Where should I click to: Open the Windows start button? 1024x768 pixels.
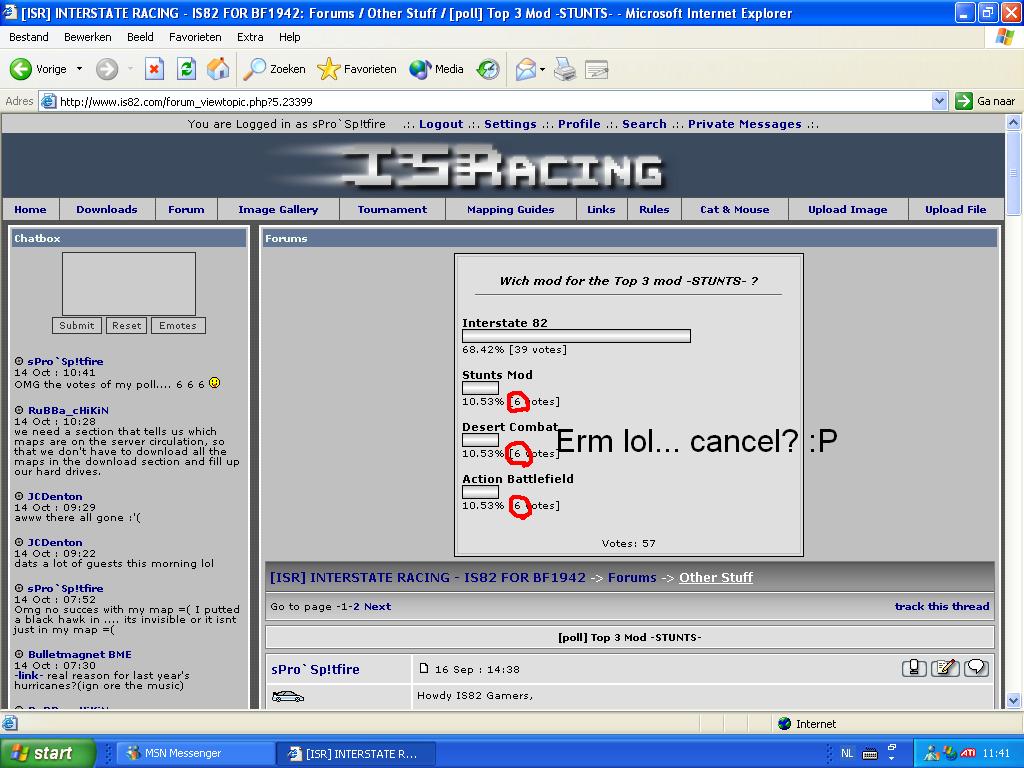tap(47, 753)
